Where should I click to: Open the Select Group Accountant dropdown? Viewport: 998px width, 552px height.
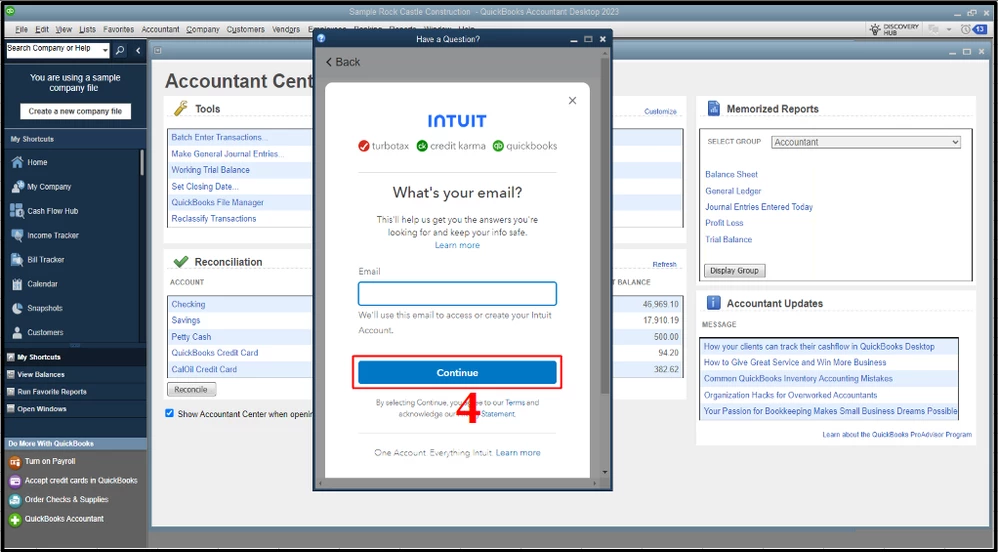coord(866,142)
